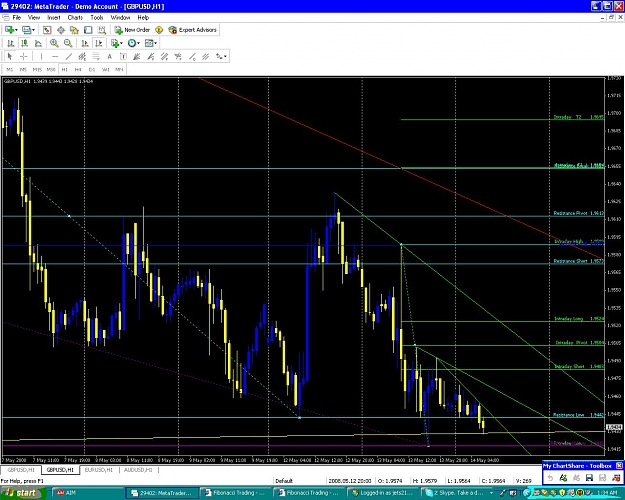625x500 pixels.
Task: Open MetaEditor via yellow diamond icon
Action: pos(159,30)
